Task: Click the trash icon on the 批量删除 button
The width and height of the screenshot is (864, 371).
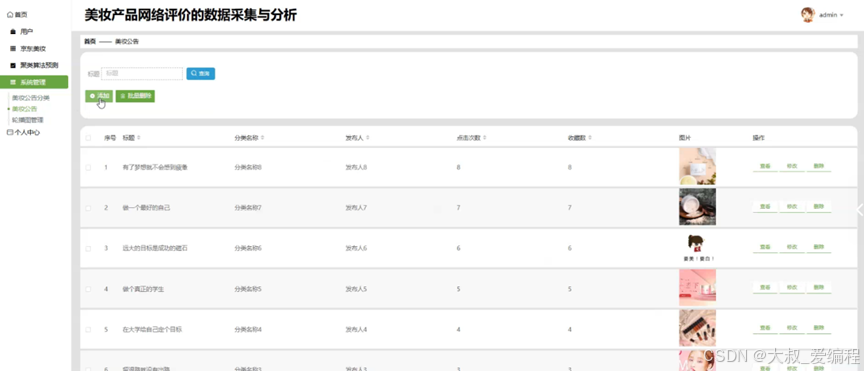Action: pyautogui.click(x=123, y=96)
